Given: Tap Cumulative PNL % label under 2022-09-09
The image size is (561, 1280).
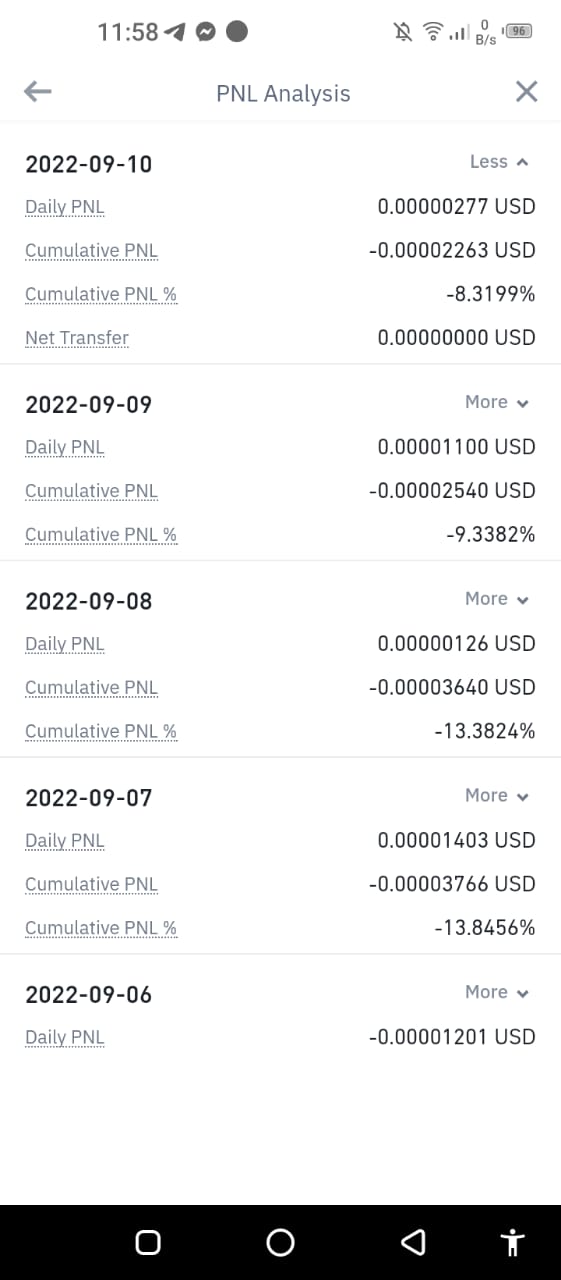Looking at the screenshot, I should tap(101, 535).
